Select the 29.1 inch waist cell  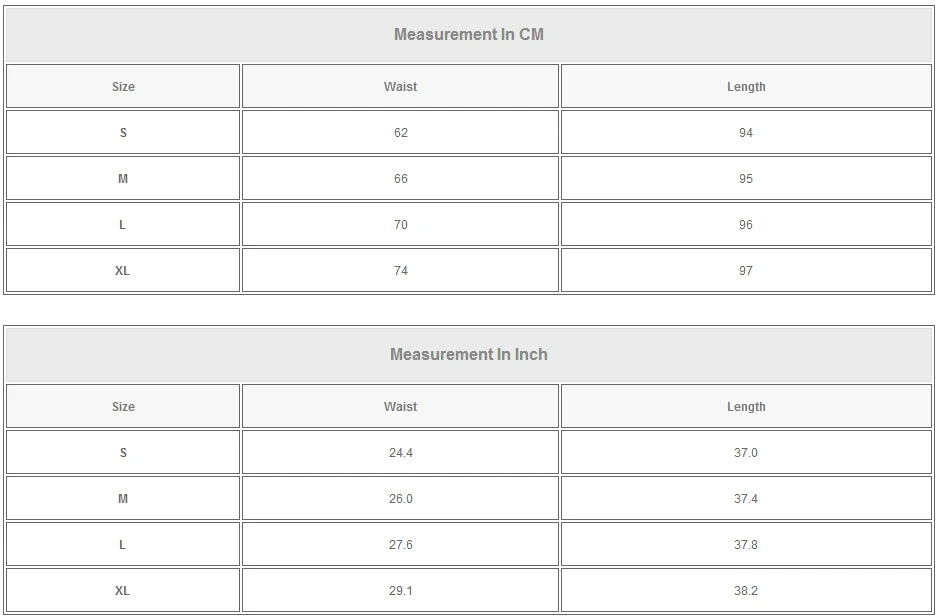[x=400, y=591]
